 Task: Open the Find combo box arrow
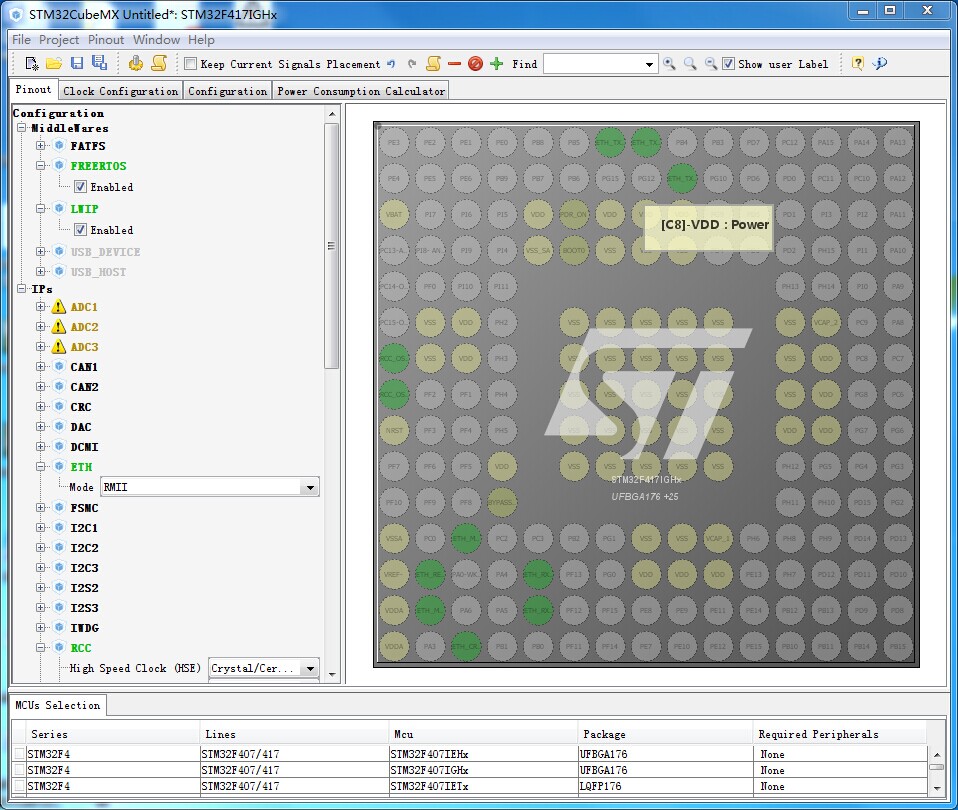pos(649,64)
